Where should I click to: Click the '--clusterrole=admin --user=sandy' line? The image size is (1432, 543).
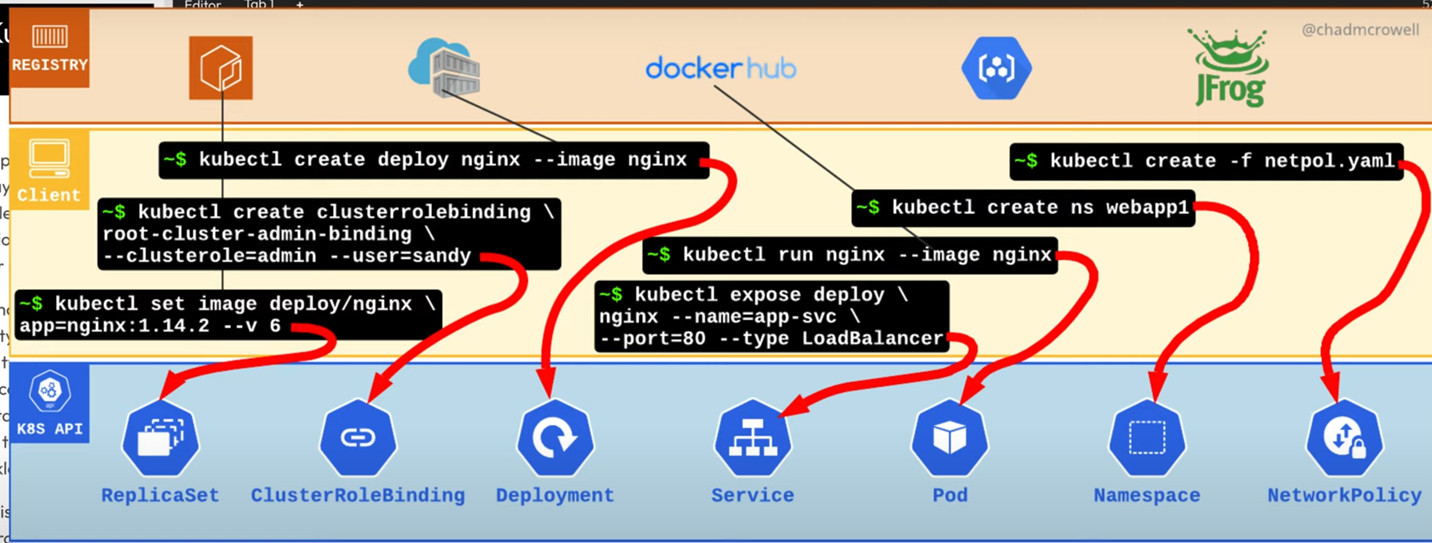(x=287, y=256)
